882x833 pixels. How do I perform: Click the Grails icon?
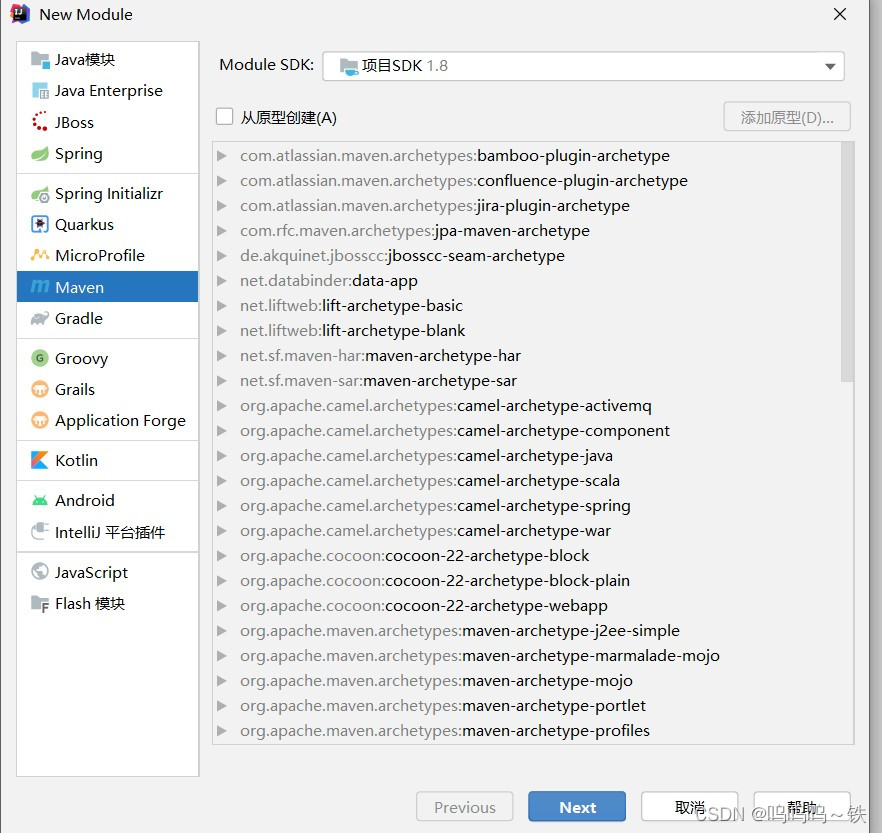tap(40, 389)
